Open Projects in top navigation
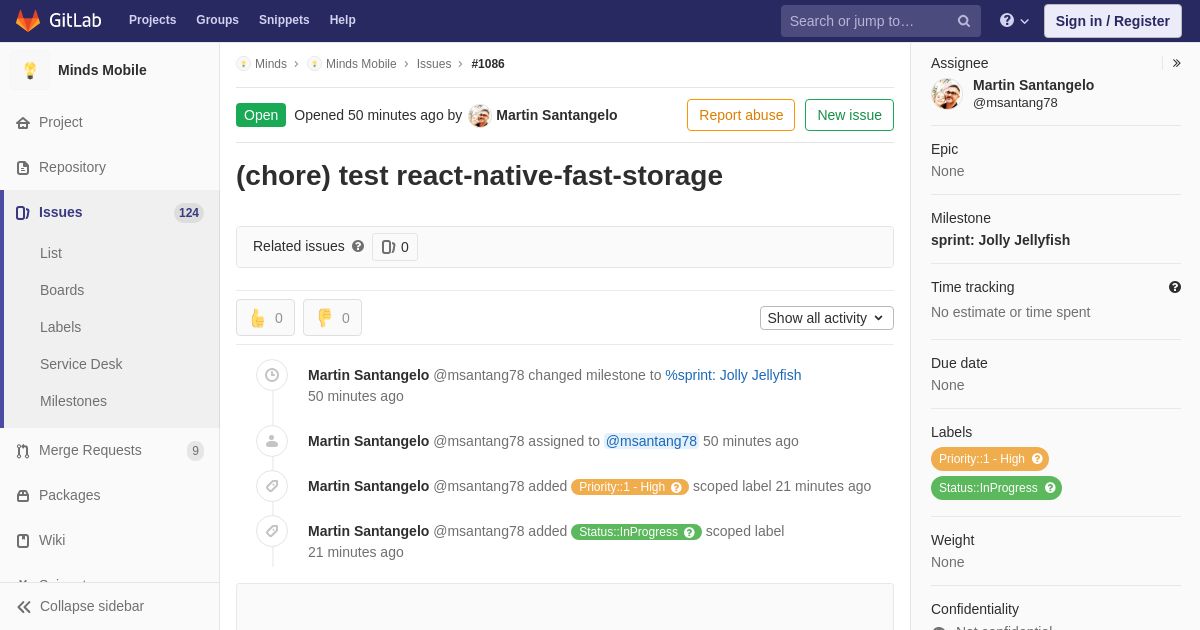 (152, 20)
